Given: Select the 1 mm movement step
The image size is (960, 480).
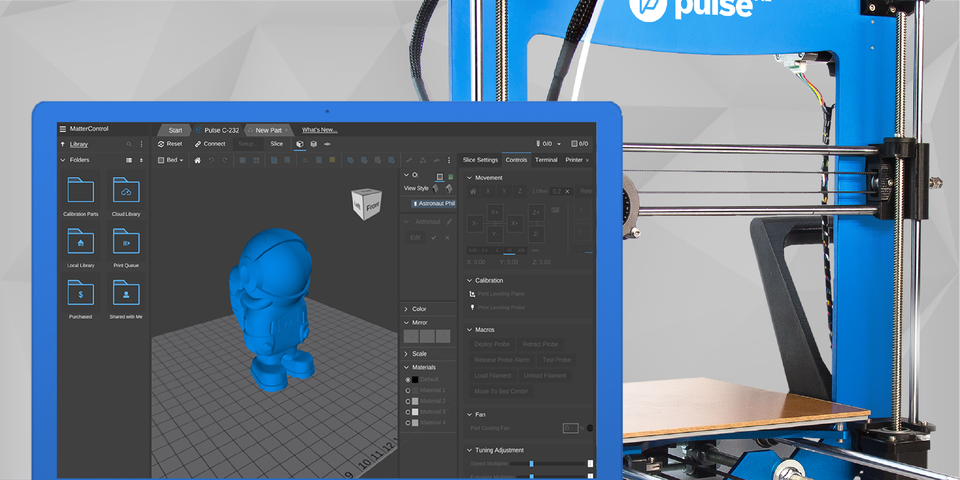Looking at the screenshot, I should 497,250.
